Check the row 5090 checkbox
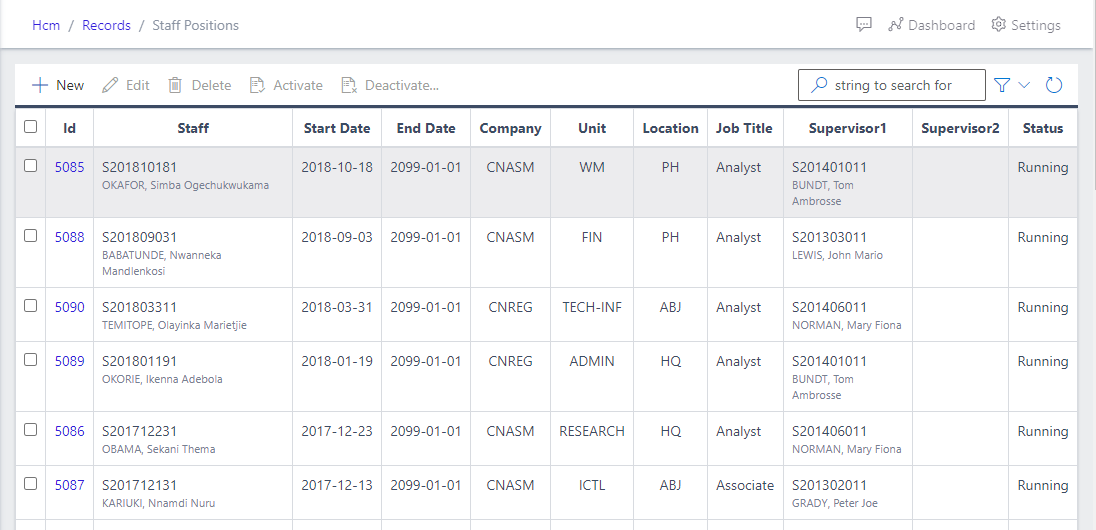 tap(30, 306)
